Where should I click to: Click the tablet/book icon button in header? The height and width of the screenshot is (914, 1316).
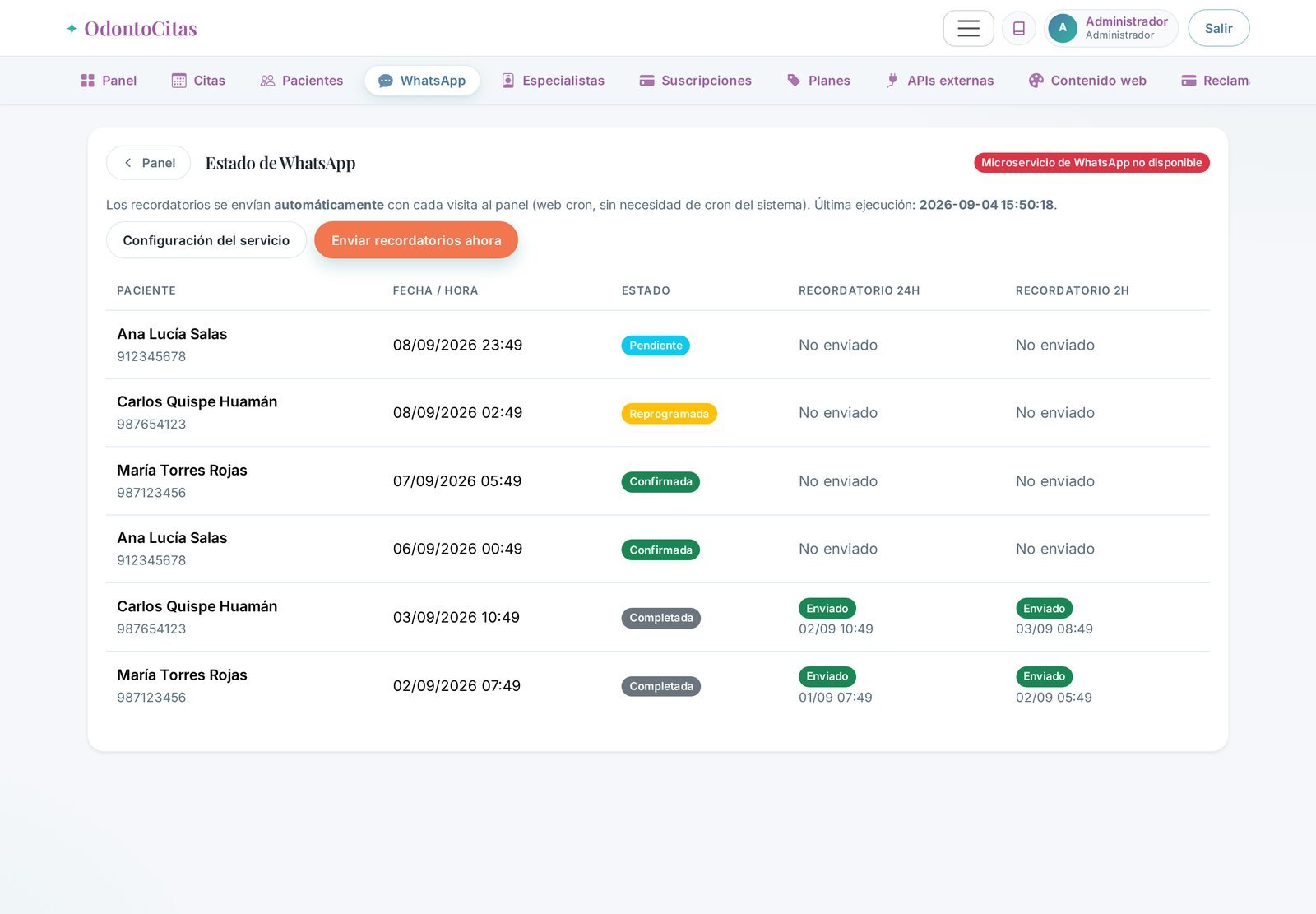[x=1018, y=28]
